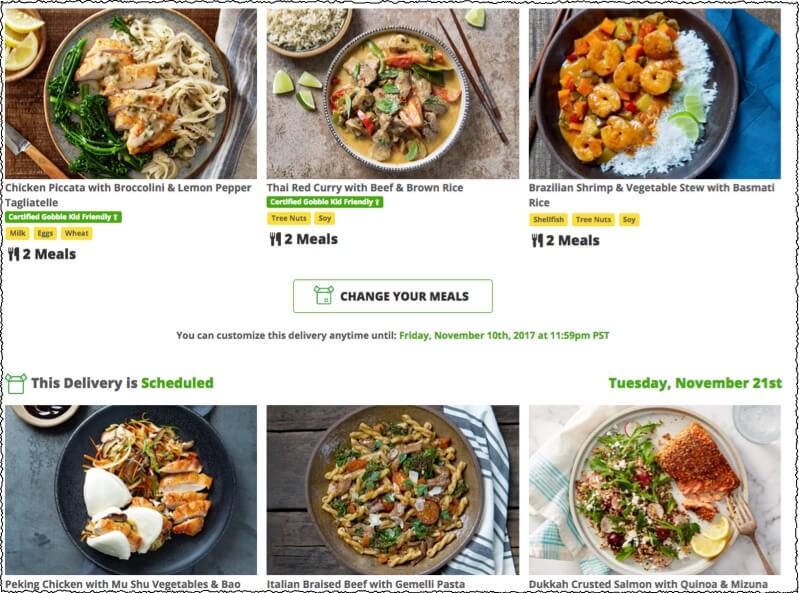Click the green Scheduled status text
Viewport: 799px width, 593px height.
point(177,383)
